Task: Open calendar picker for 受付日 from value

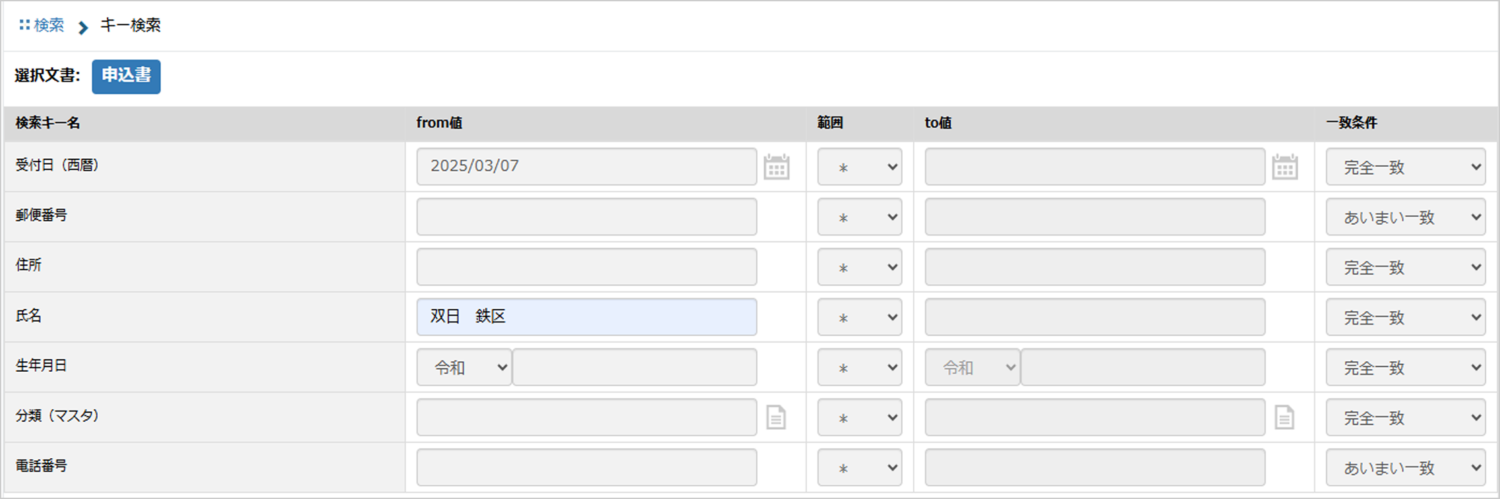Action: (776, 167)
